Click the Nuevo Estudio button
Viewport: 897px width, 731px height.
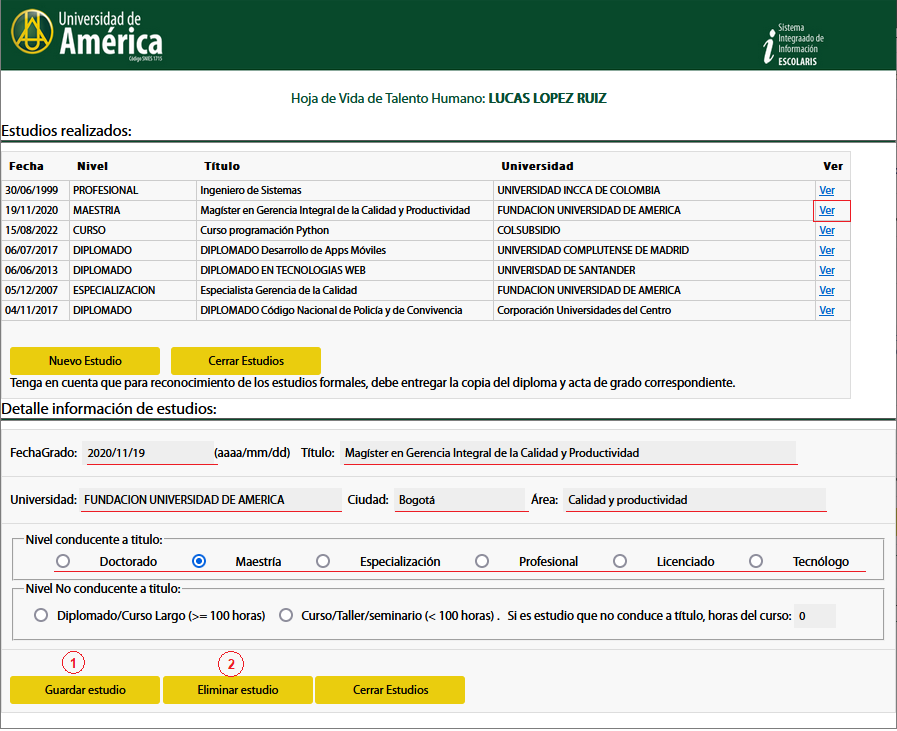85,361
